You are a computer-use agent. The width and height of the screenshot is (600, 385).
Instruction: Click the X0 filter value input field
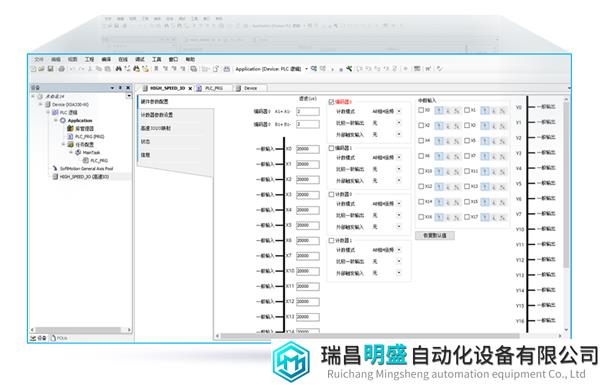click(308, 149)
